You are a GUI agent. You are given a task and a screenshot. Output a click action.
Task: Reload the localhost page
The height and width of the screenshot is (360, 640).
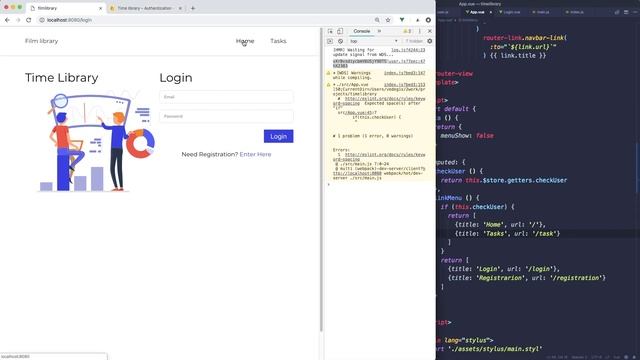click(29, 20)
